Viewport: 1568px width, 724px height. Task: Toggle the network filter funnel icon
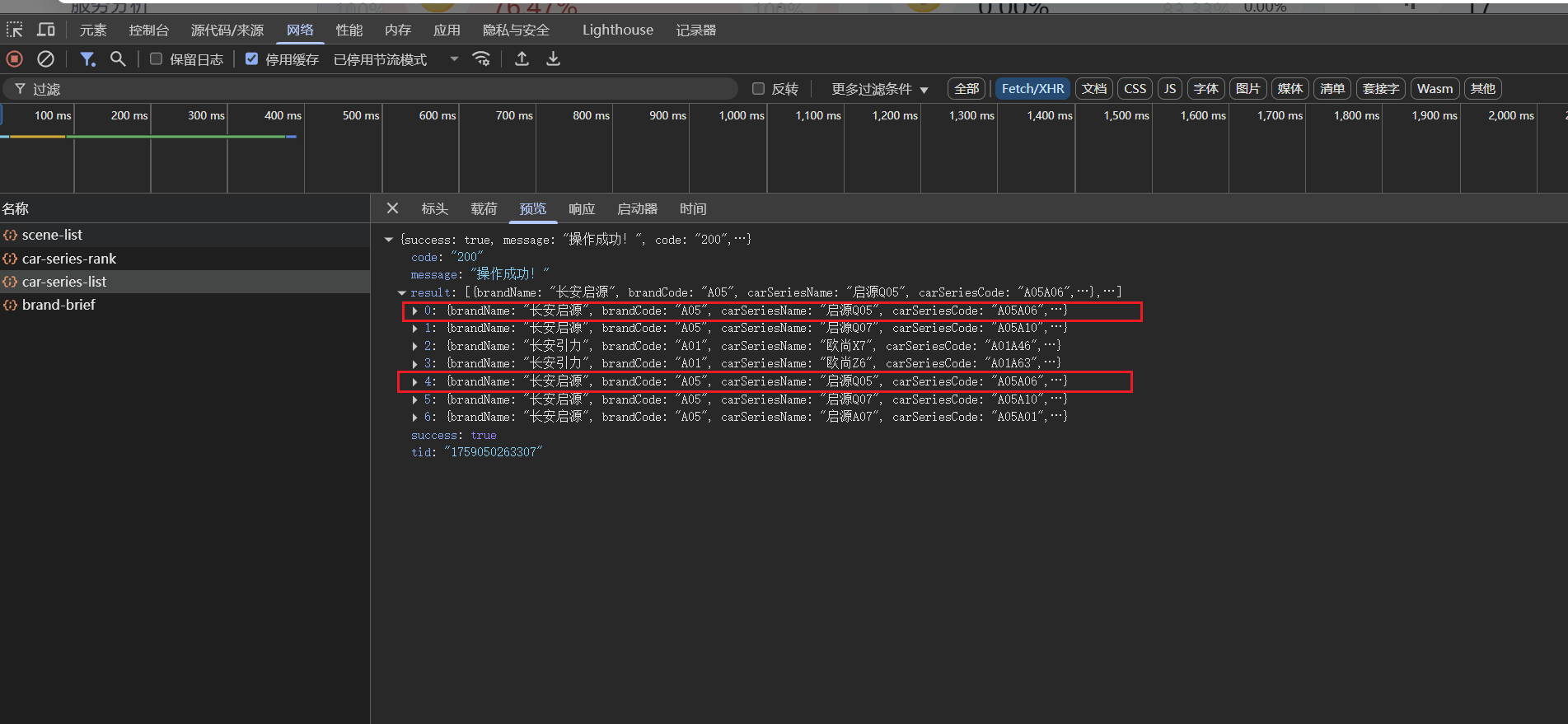coord(87,59)
